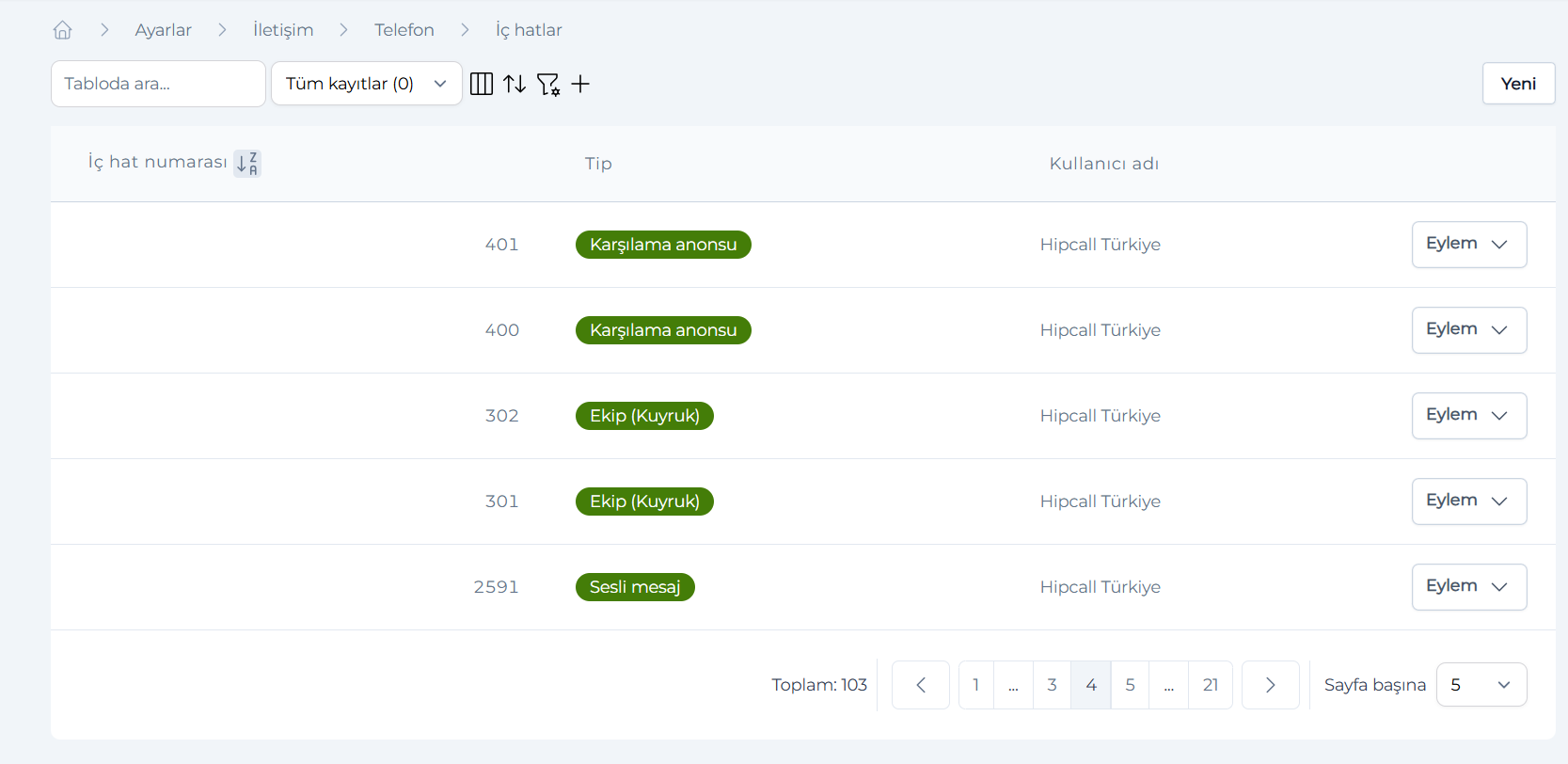Focus the Tabloda ara search field
Screen dimensions: 1568x764
click(x=158, y=84)
